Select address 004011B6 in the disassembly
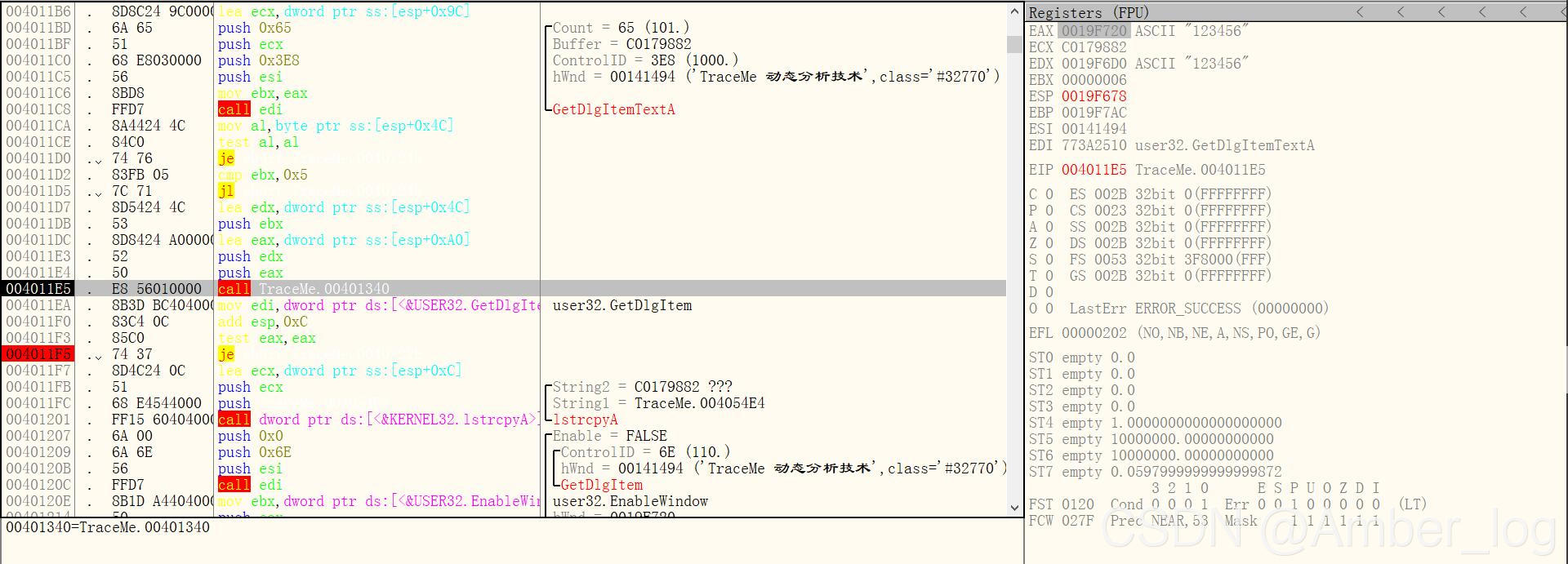Screen dimensions: 1568x564 click(38, 11)
